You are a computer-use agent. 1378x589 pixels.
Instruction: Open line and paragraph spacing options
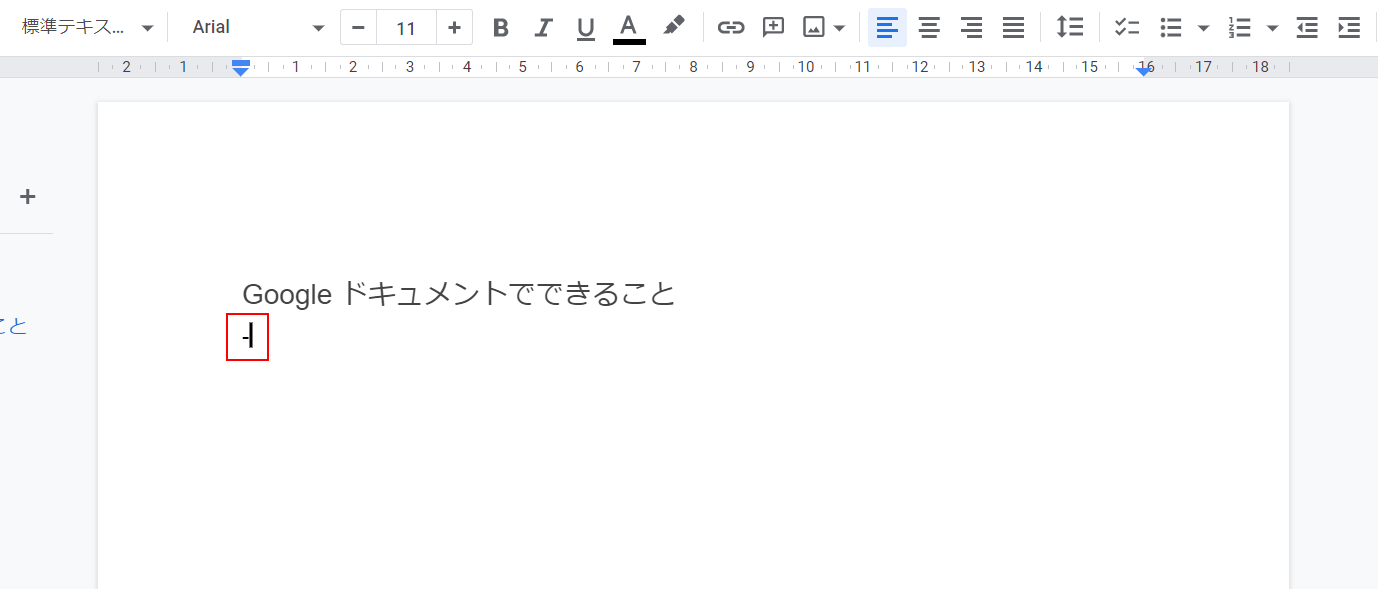coord(1070,27)
